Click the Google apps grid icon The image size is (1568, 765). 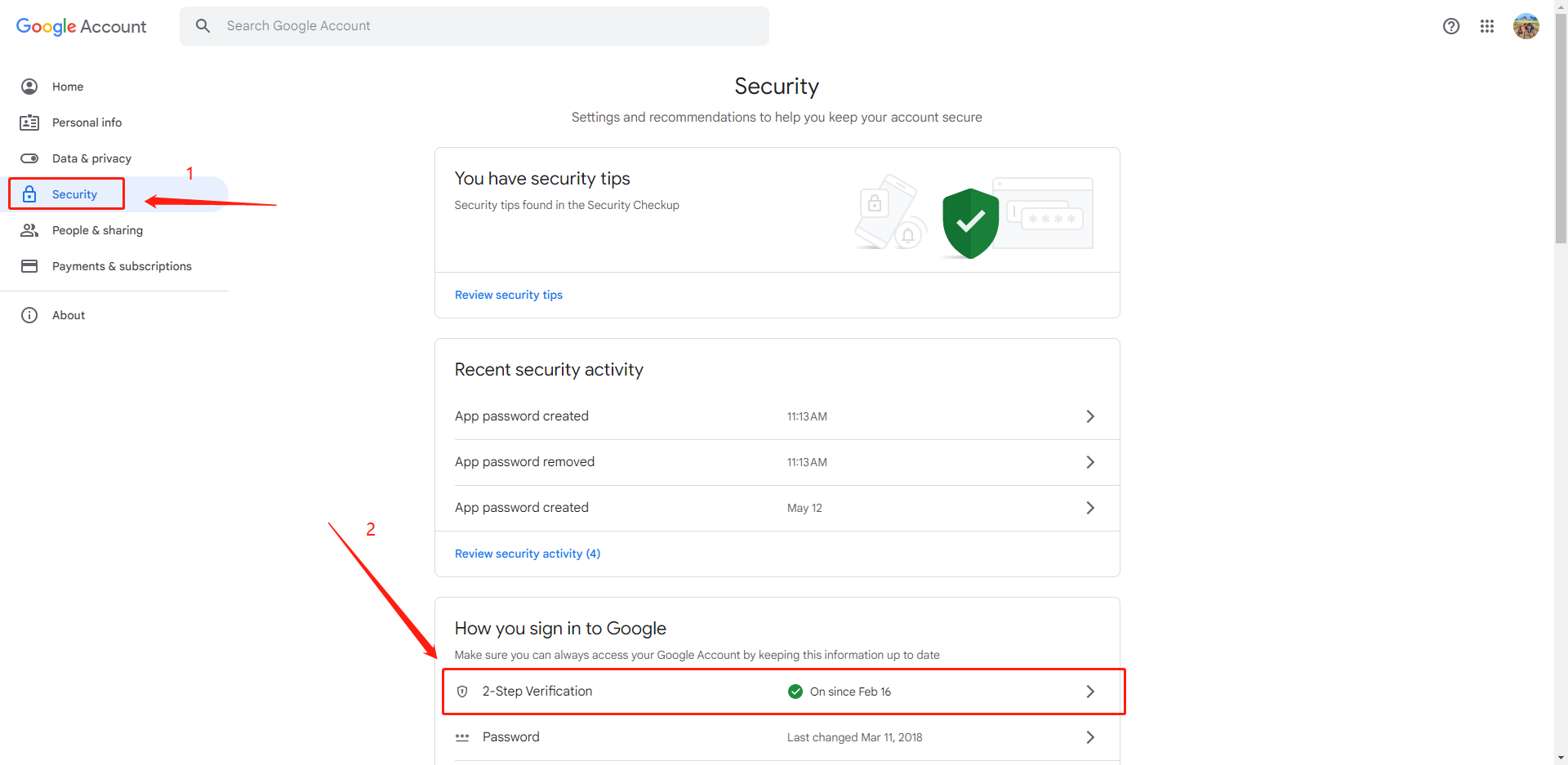pos(1486,26)
